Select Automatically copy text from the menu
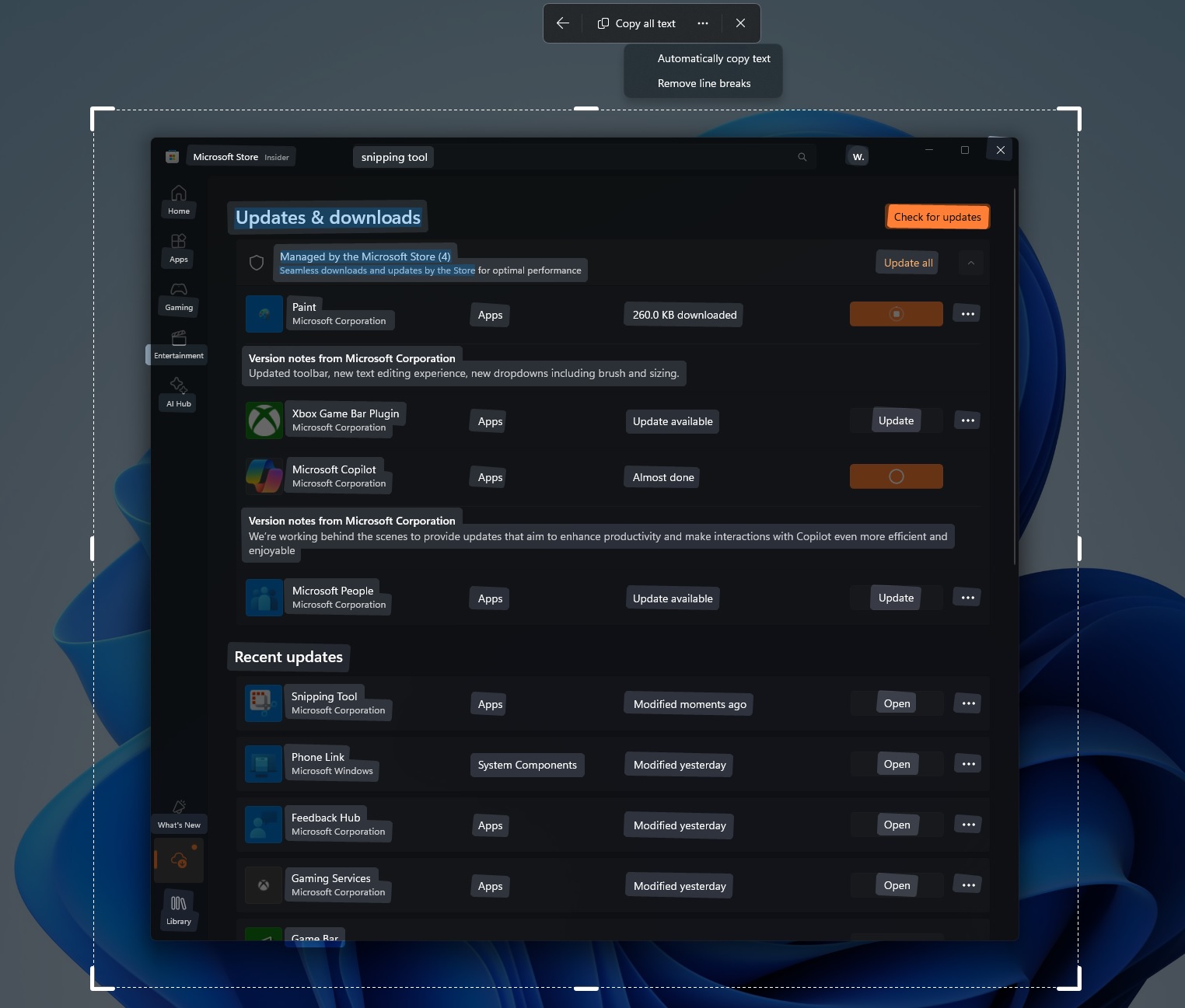The image size is (1185, 1008). [x=712, y=58]
